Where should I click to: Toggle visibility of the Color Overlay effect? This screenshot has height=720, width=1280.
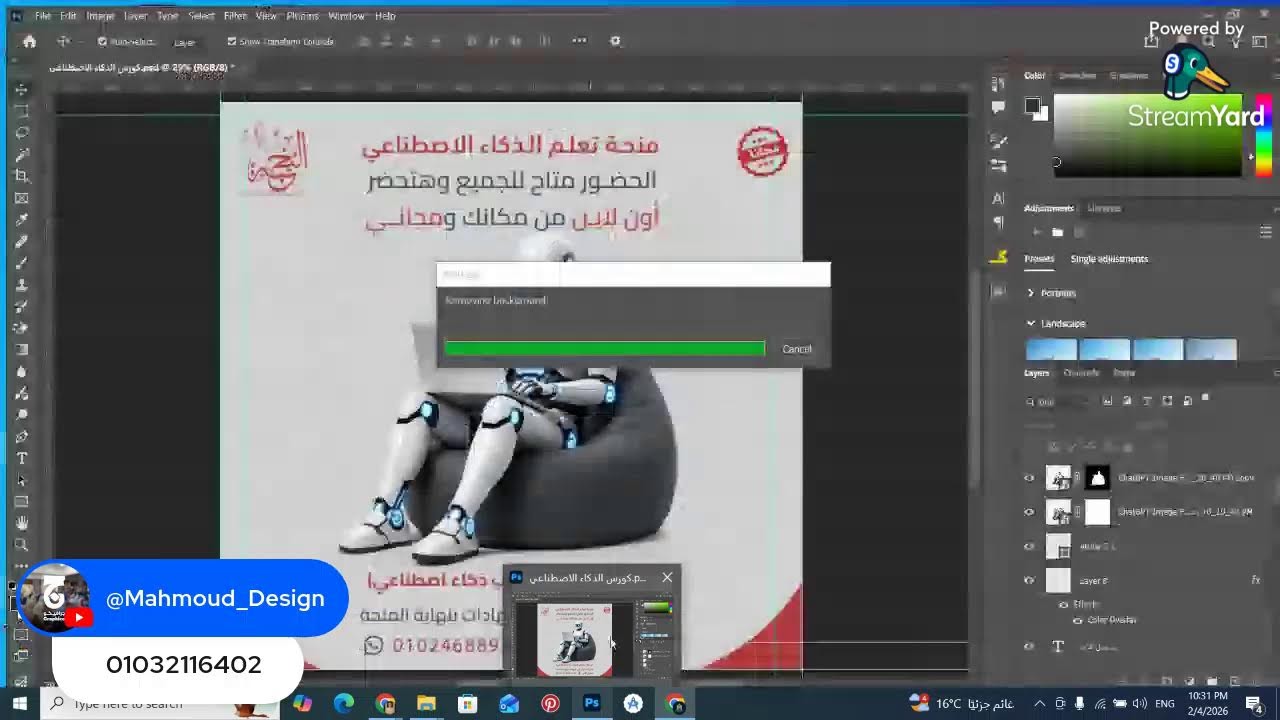tap(1077, 620)
